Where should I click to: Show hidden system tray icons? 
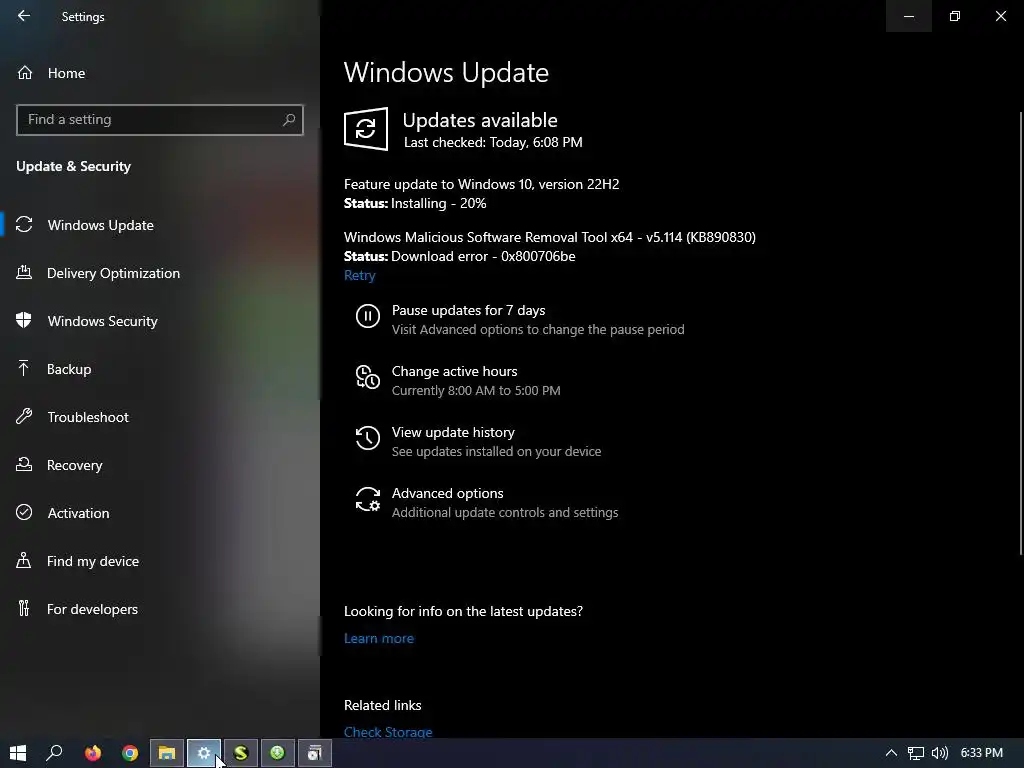tap(891, 753)
